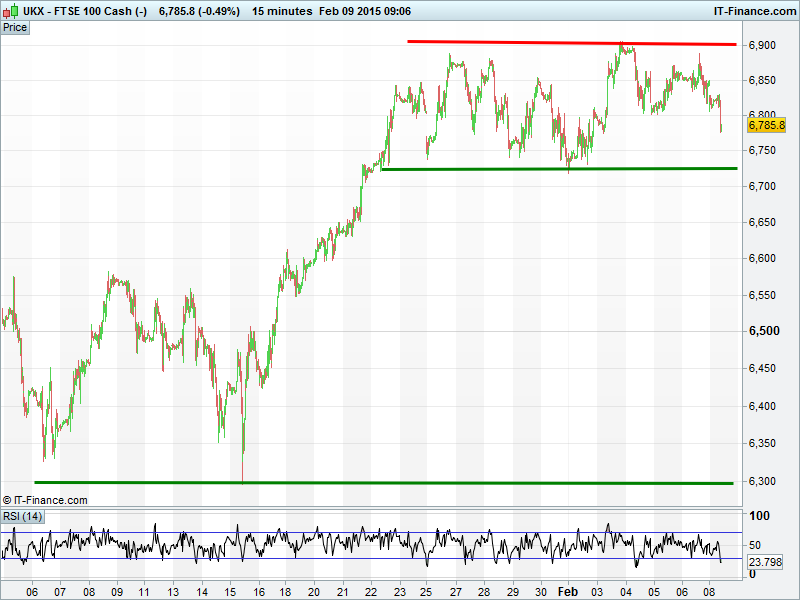
Task: Click the 30 date label on time axis
Action: pos(541,592)
